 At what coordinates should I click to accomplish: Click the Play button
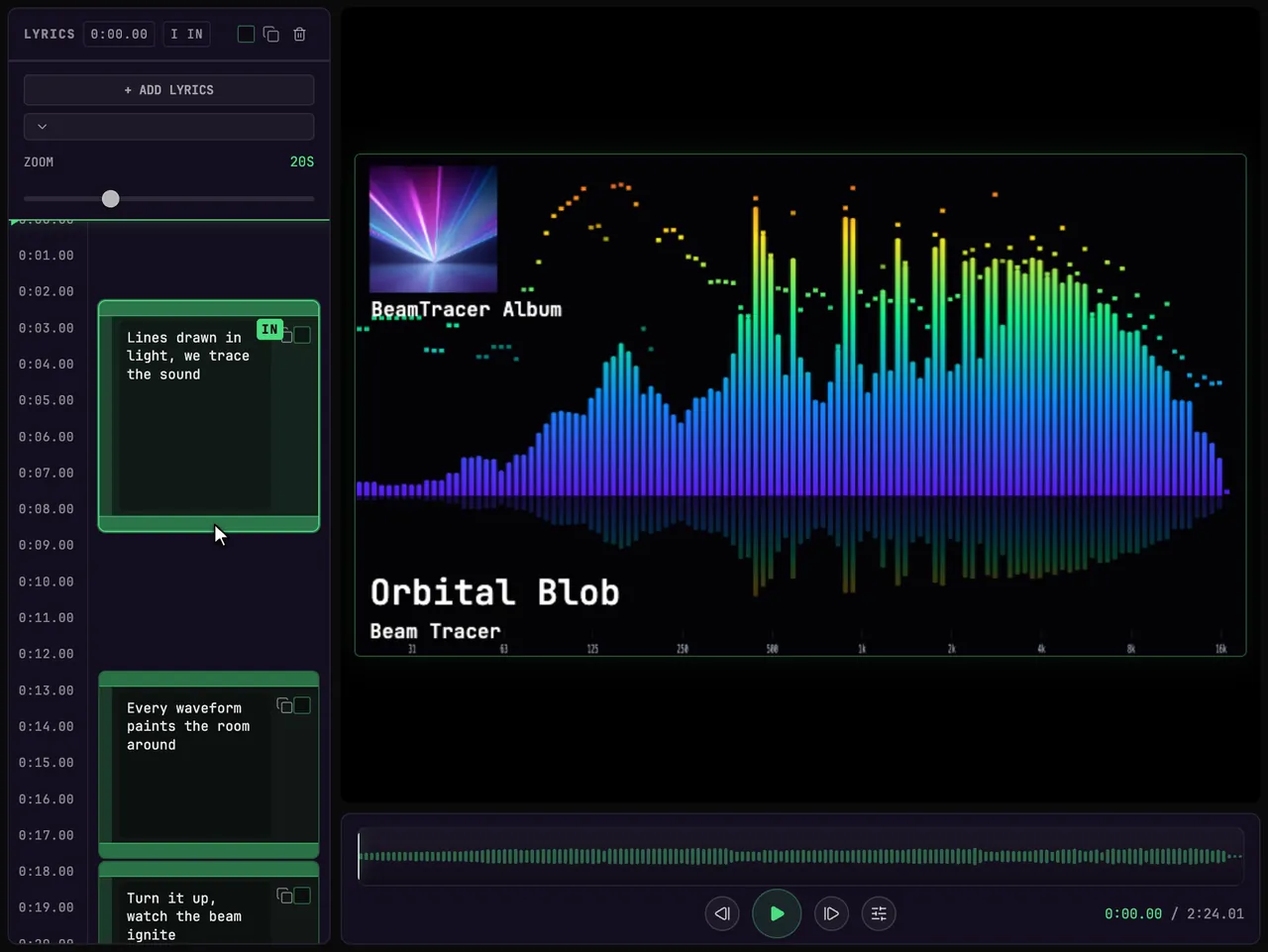[x=777, y=913]
